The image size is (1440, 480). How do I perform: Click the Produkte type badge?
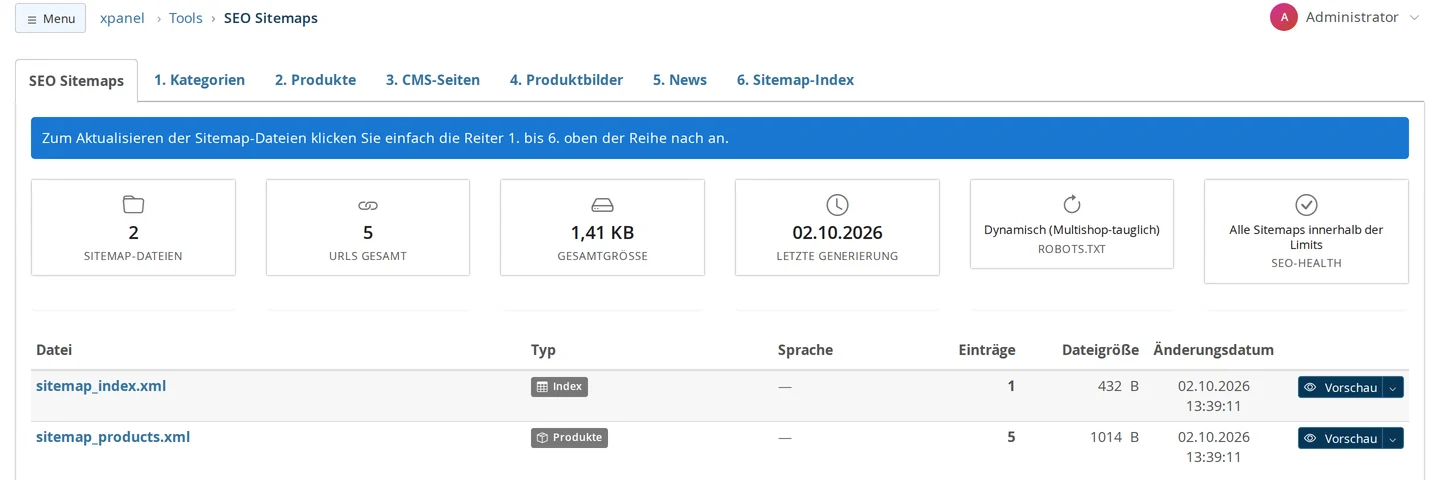pos(569,437)
